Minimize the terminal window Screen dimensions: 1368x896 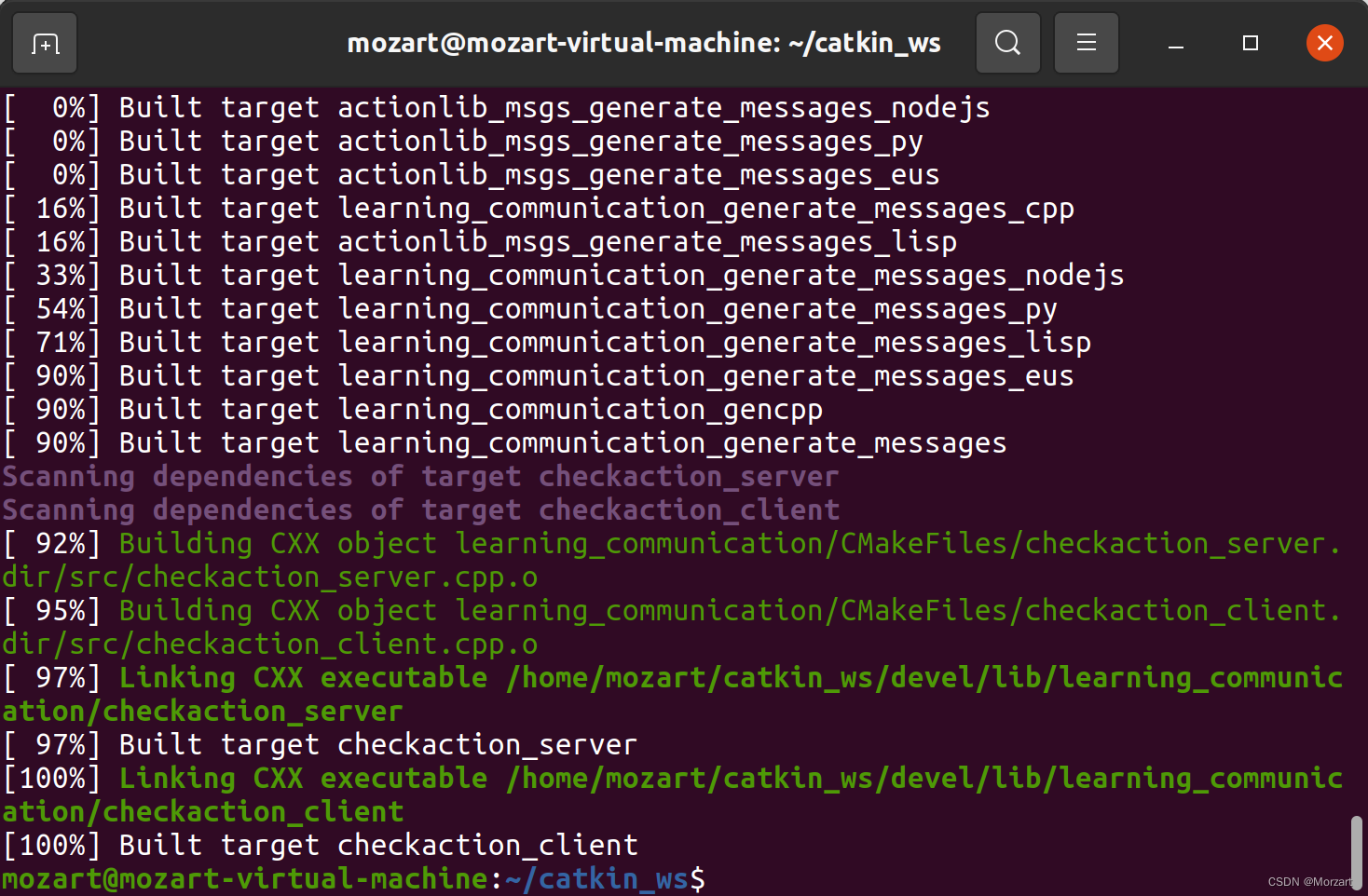click(1176, 44)
